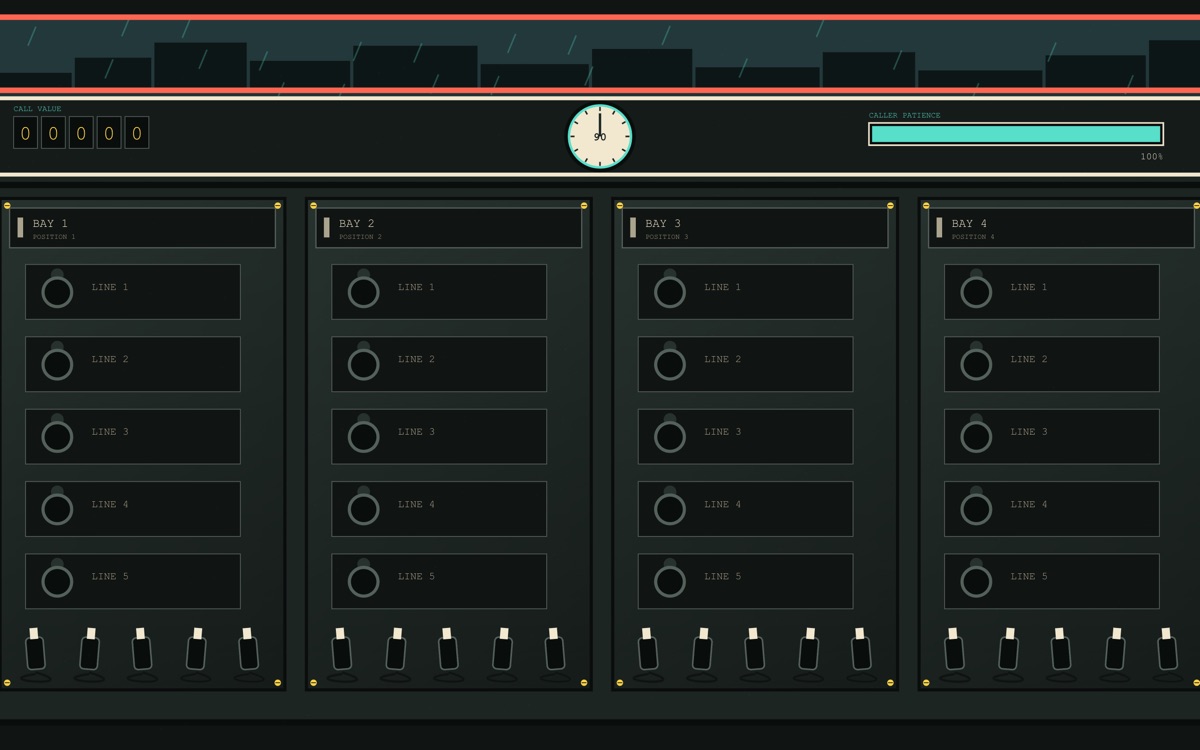The width and height of the screenshot is (1200, 750).
Task: Select the Line 1 jack socket in Bay 3
Action: (670, 292)
